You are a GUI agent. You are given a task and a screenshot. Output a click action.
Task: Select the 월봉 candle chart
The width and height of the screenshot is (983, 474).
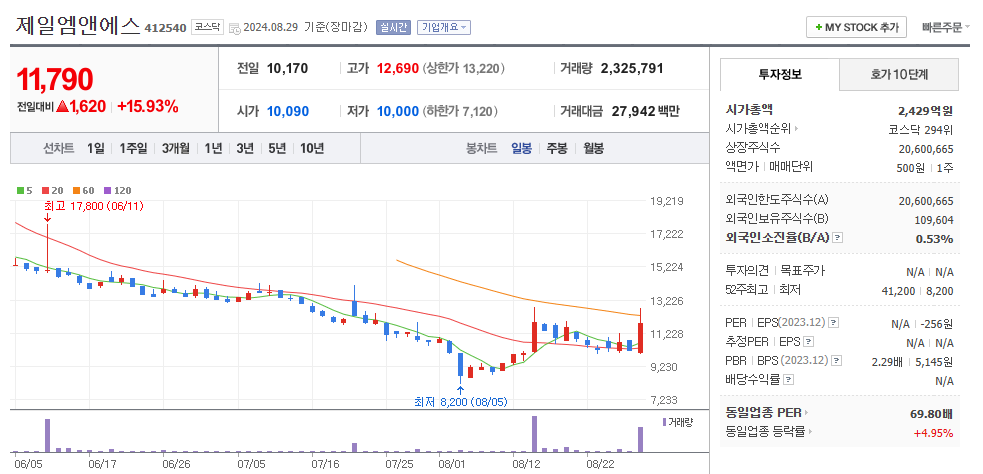(594, 149)
